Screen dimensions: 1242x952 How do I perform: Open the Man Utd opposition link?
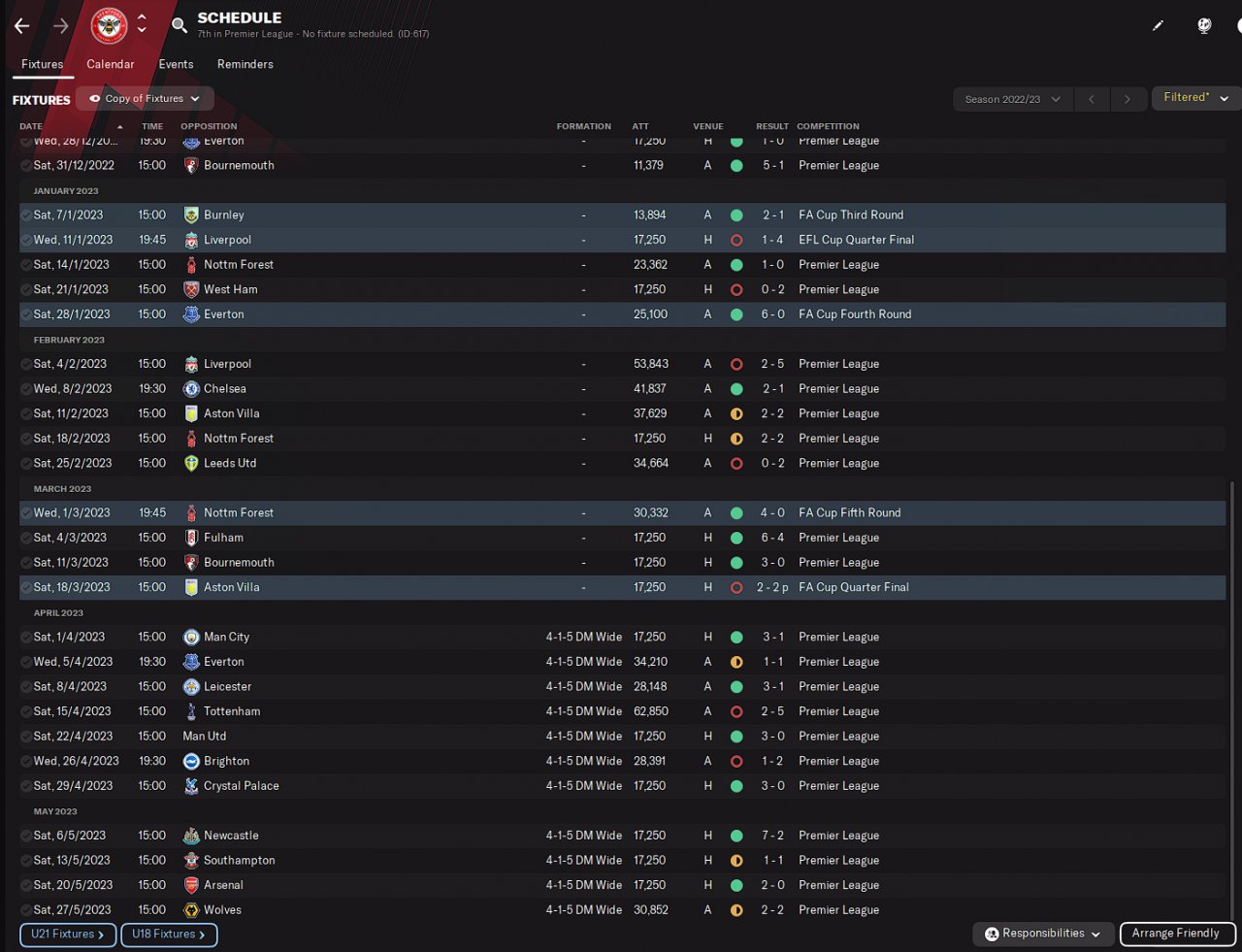205,737
